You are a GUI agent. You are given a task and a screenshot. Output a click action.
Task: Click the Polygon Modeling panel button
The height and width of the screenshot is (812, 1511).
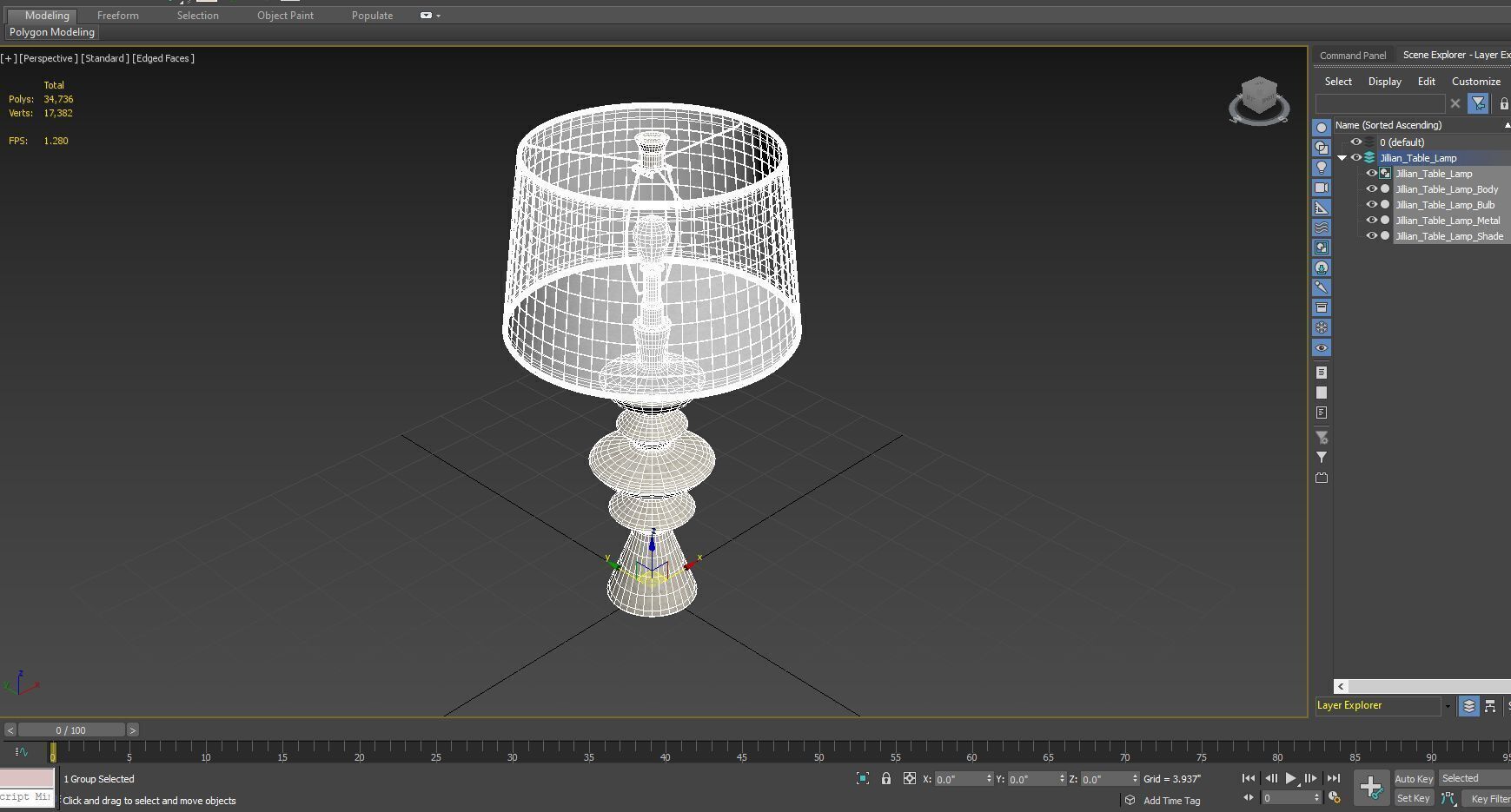[52, 32]
